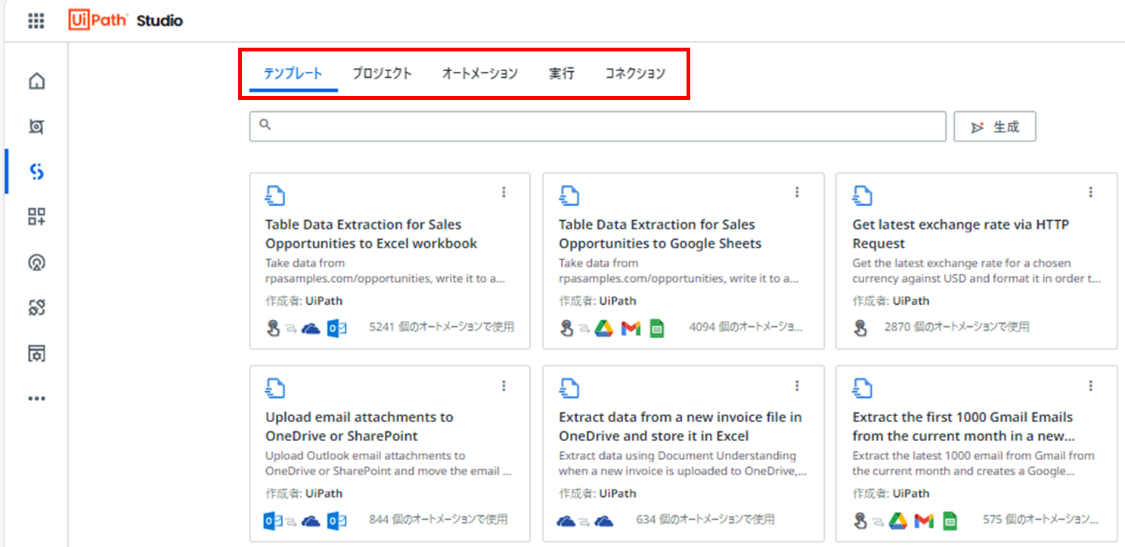
Task: Click manual trigger icon on Excel workbook card
Action: (273, 328)
